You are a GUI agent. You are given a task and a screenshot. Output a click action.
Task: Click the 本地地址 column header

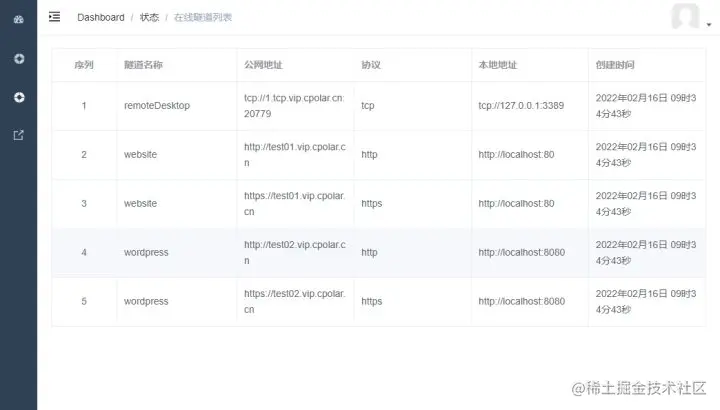click(x=498, y=65)
